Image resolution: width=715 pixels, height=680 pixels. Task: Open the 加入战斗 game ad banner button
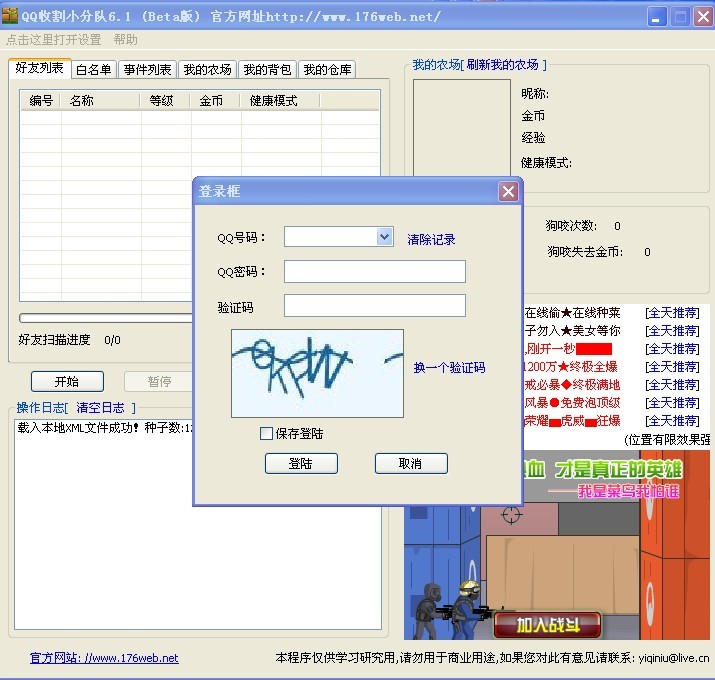pos(546,626)
